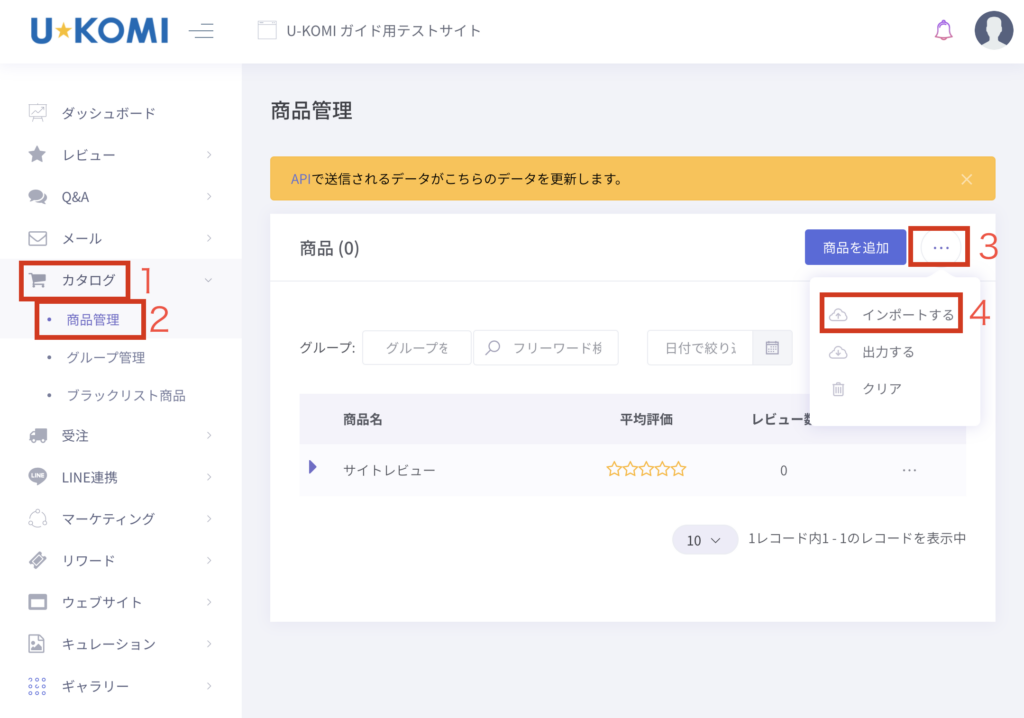Collapse sidebar with hamburger menu icon
The image size is (1024, 718).
point(201,31)
